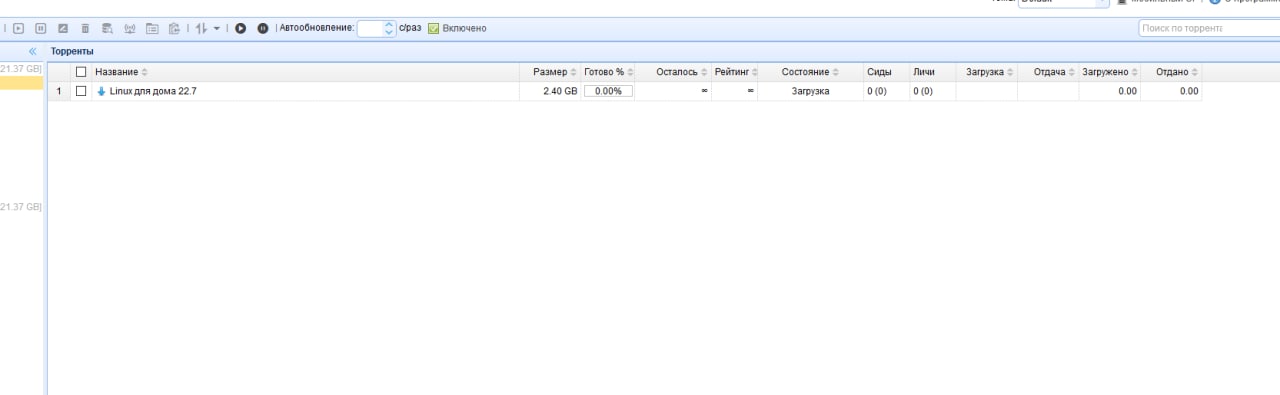Click the blue download arrow status icon
The width and height of the screenshot is (1280, 395).
(101, 91)
